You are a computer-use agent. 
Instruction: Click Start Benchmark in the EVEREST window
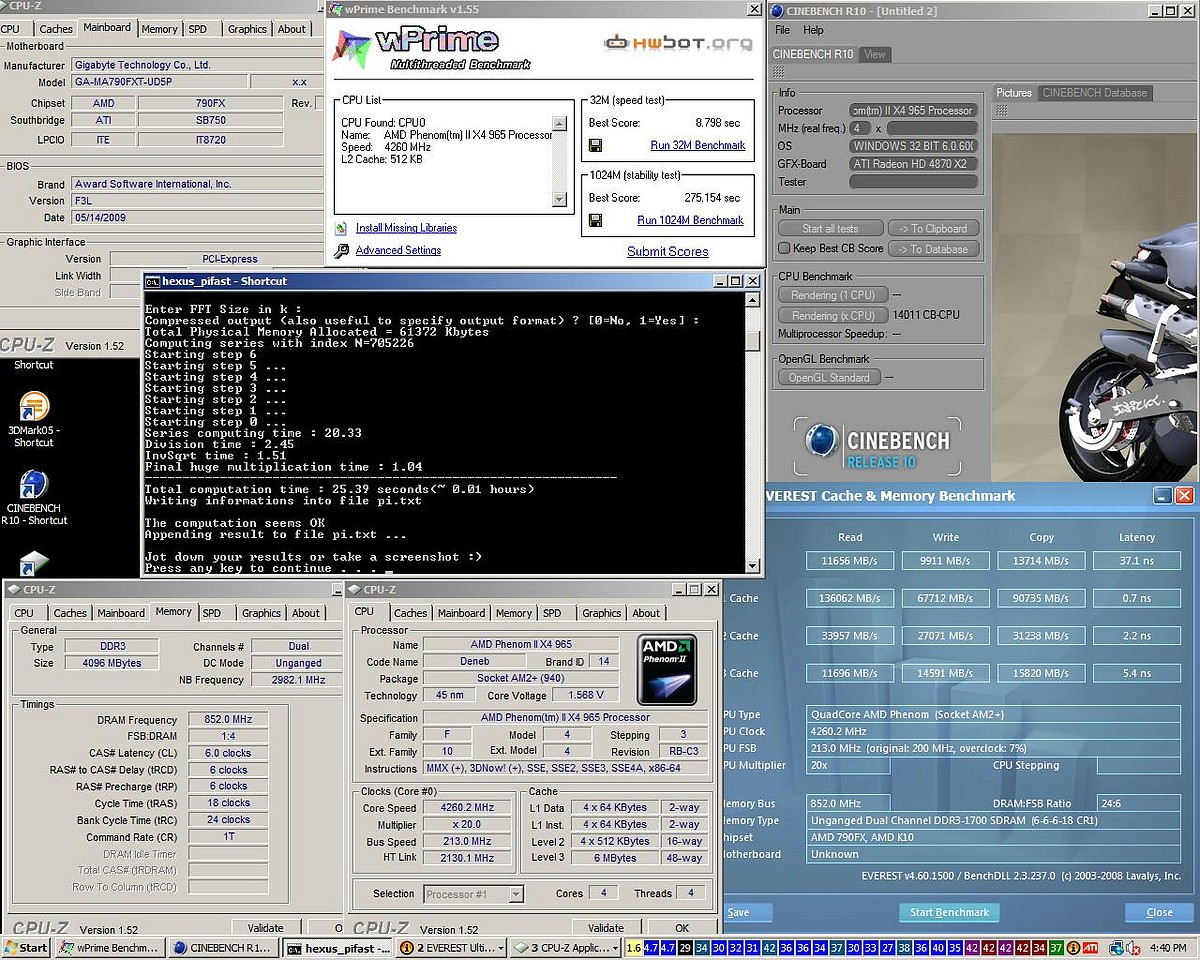[950, 912]
